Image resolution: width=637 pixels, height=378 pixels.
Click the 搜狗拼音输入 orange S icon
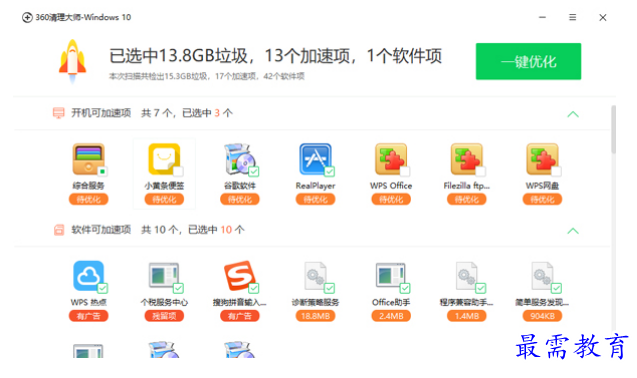[240, 276]
